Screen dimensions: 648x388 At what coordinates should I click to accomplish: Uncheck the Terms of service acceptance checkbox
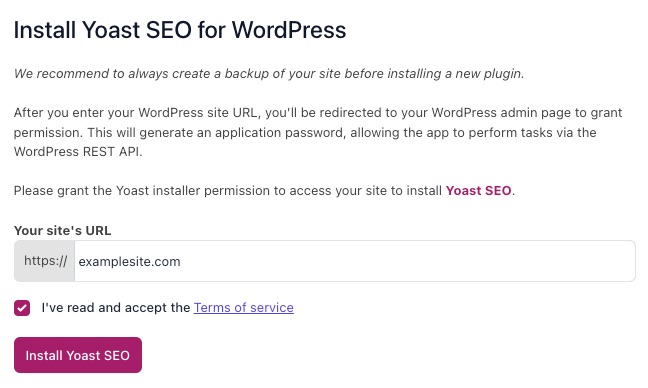point(22,308)
